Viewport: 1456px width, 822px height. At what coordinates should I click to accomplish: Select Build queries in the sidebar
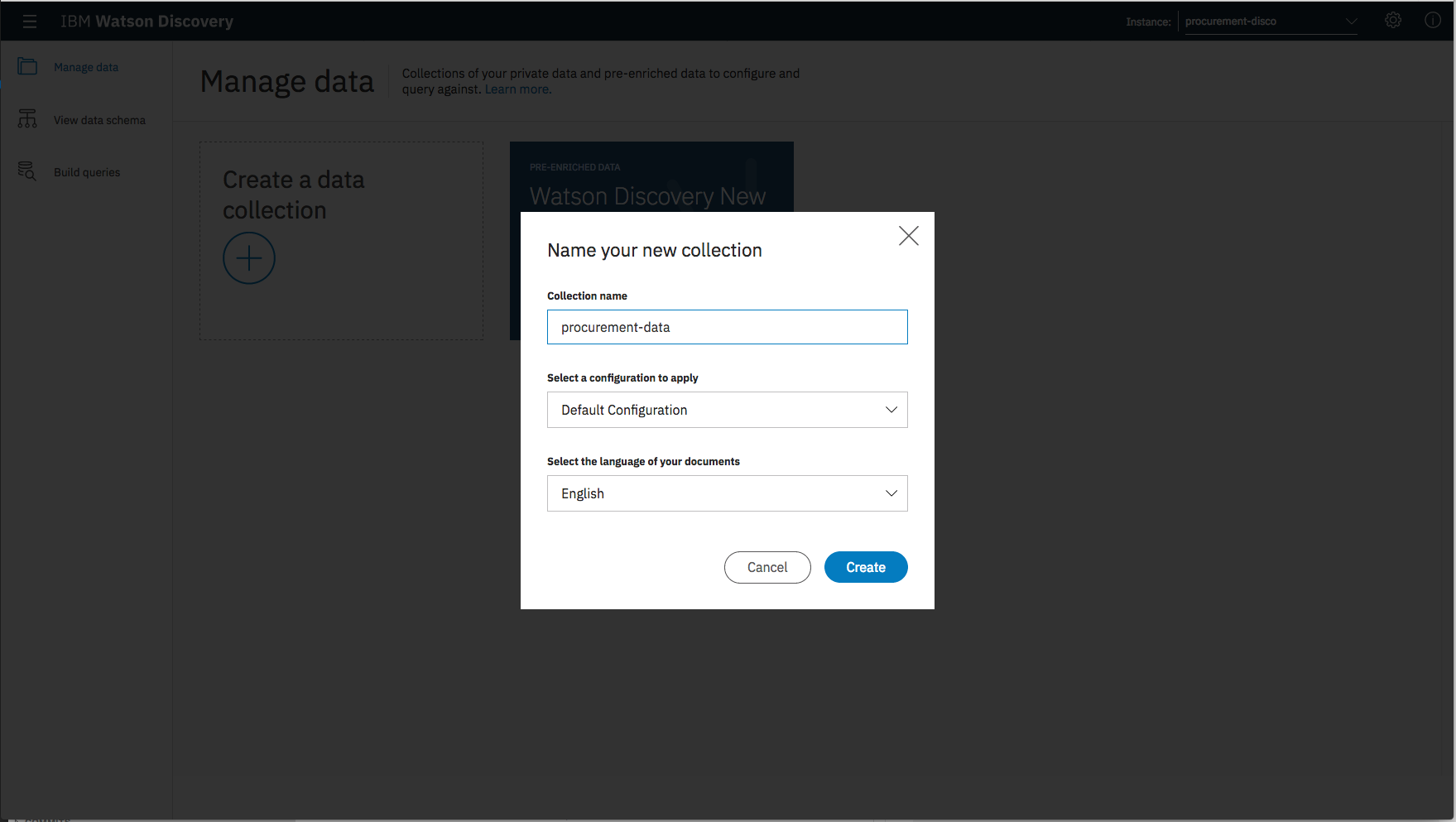pos(87,172)
